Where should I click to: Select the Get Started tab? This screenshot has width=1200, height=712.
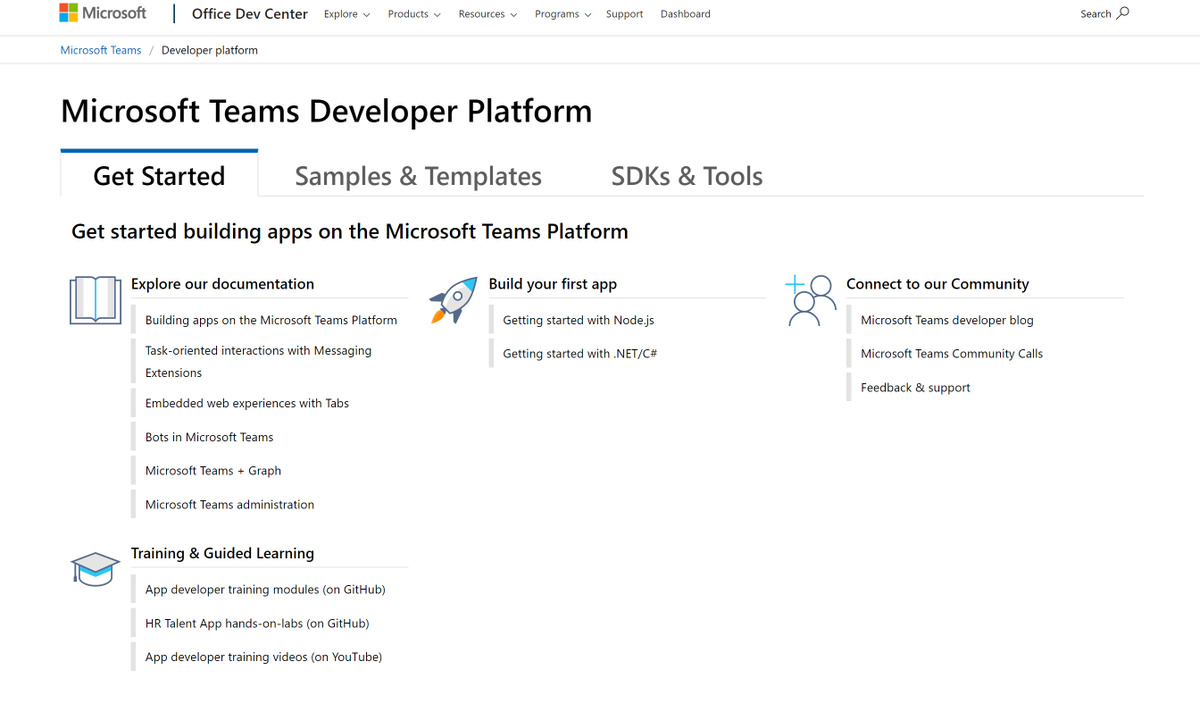pyautogui.click(x=159, y=174)
